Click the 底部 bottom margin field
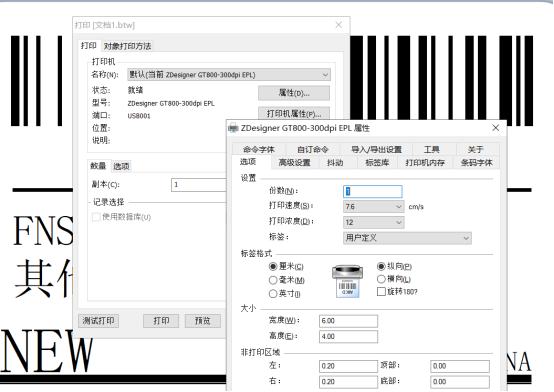The image size is (554, 392). pyautogui.click(x=460, y=382)
